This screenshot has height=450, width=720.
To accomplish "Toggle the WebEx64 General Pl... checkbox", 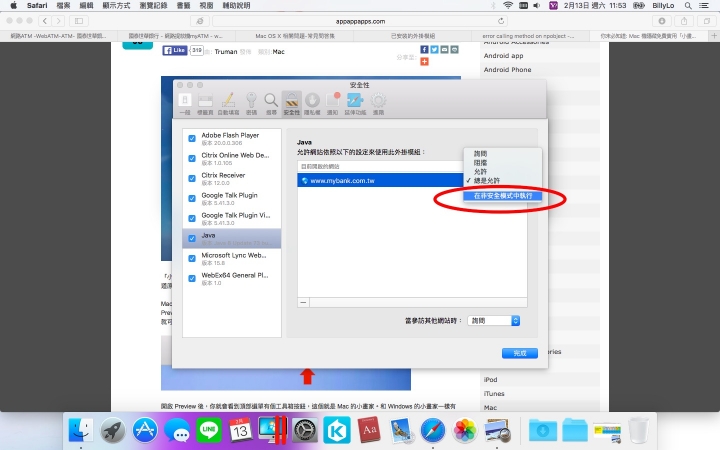I will (x=192, y=278).
